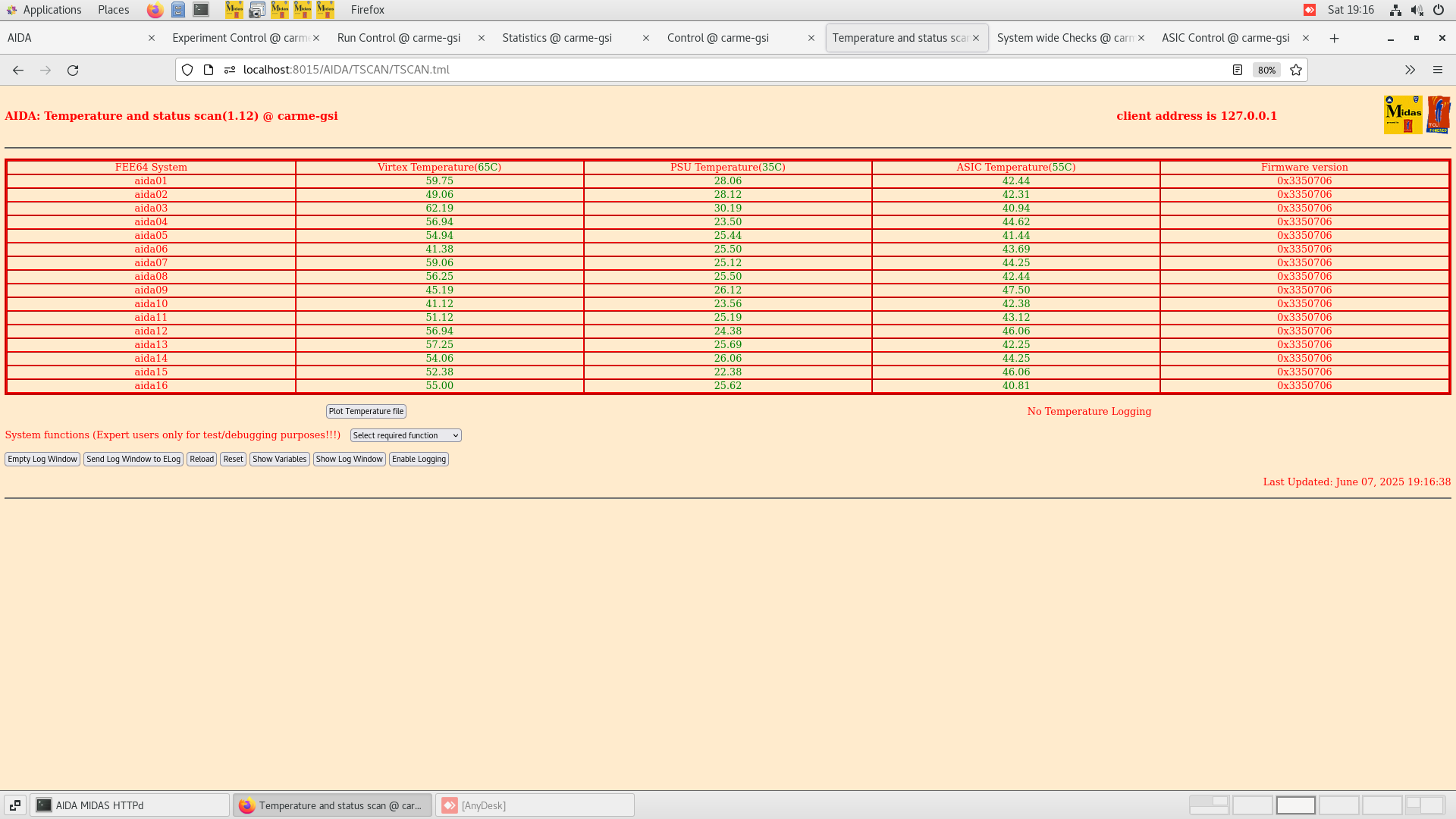Image resolution: width=1456 pixels, height=819 pixels.
Task: Switch to the Run Control tab
Action: point(399,38)
